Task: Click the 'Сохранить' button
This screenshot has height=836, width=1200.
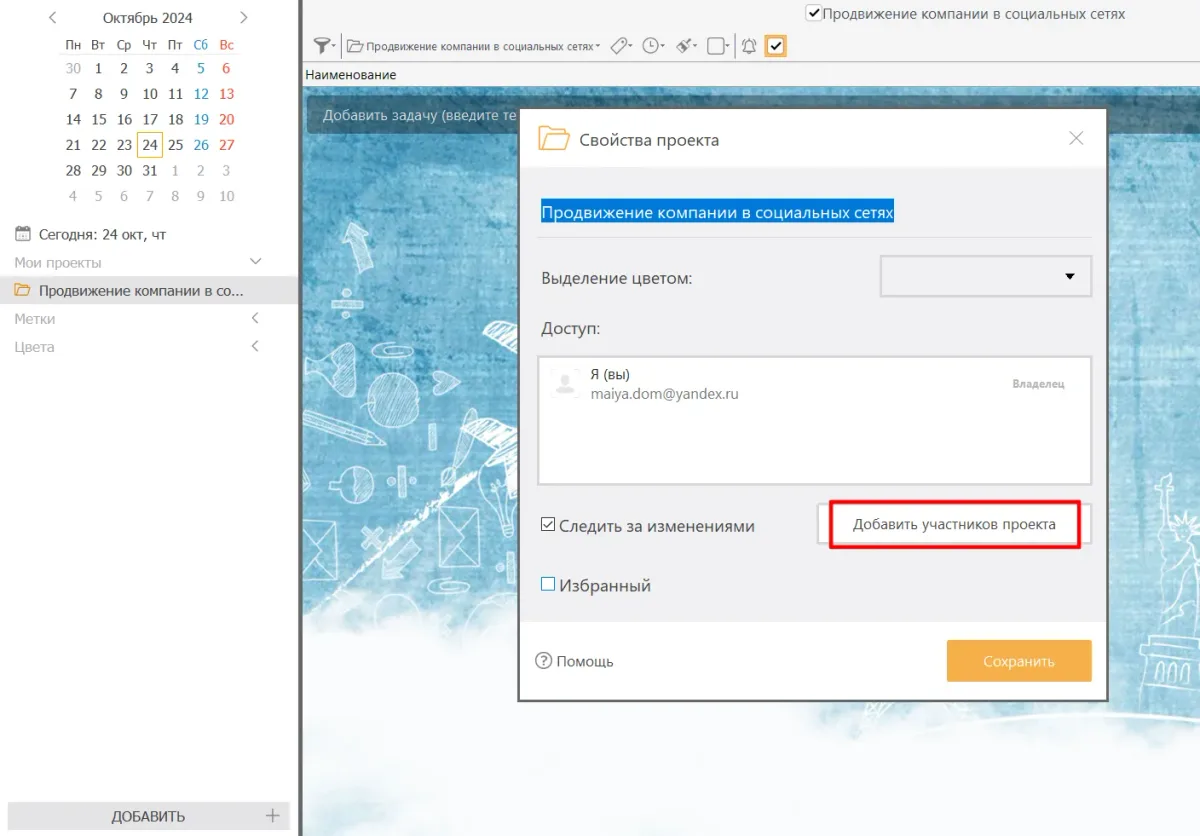Action: point(1018,661)
